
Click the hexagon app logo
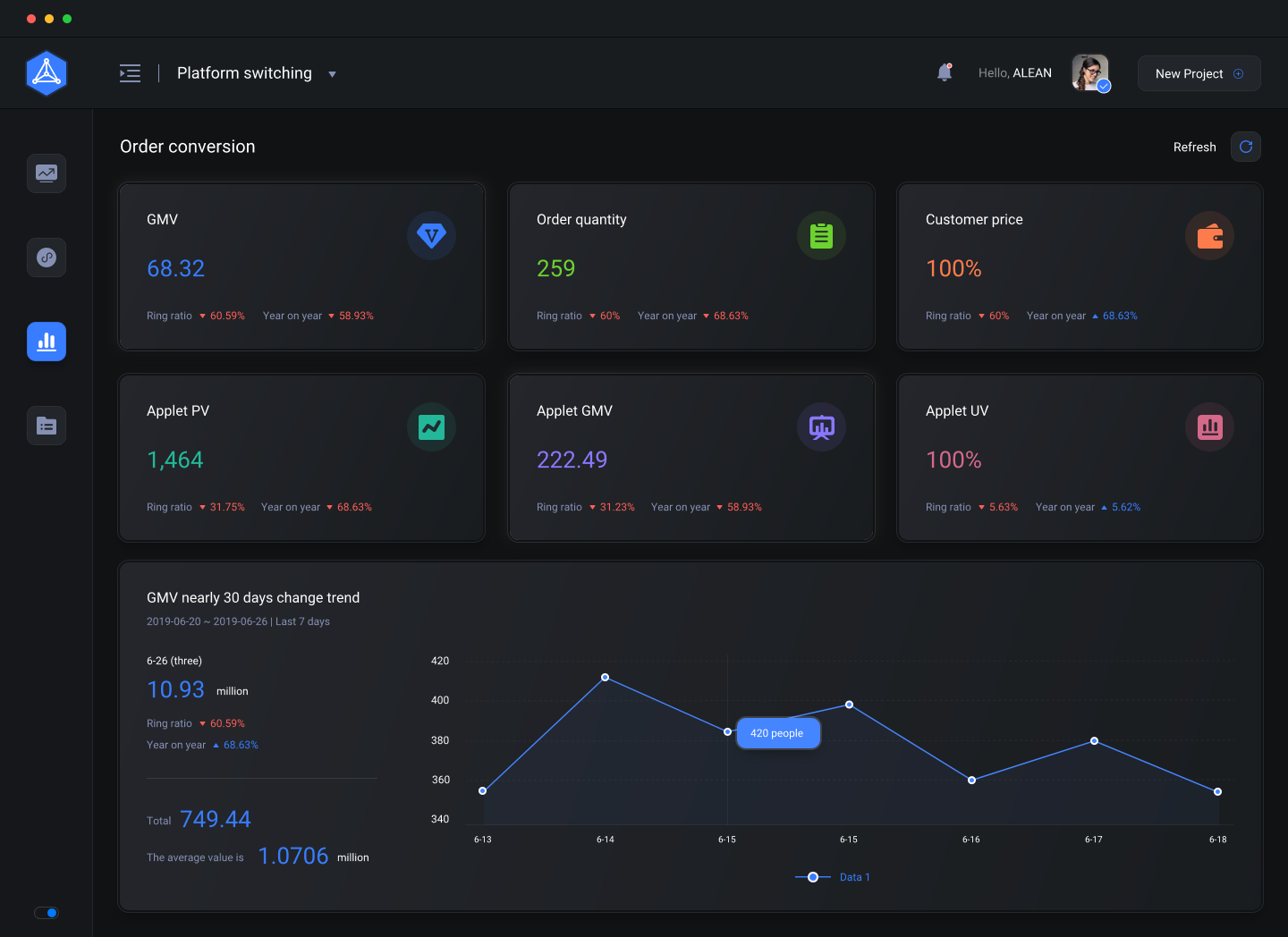click(47, 73)
